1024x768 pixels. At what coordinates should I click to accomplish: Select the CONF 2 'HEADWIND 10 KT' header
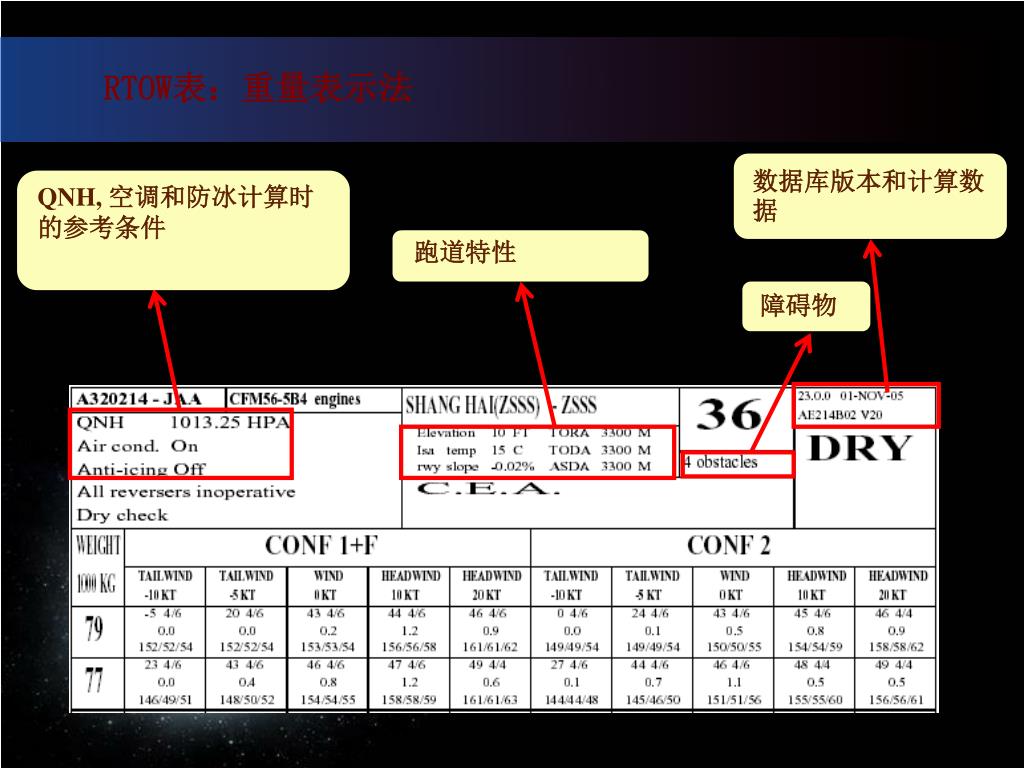tap(816, 585)
